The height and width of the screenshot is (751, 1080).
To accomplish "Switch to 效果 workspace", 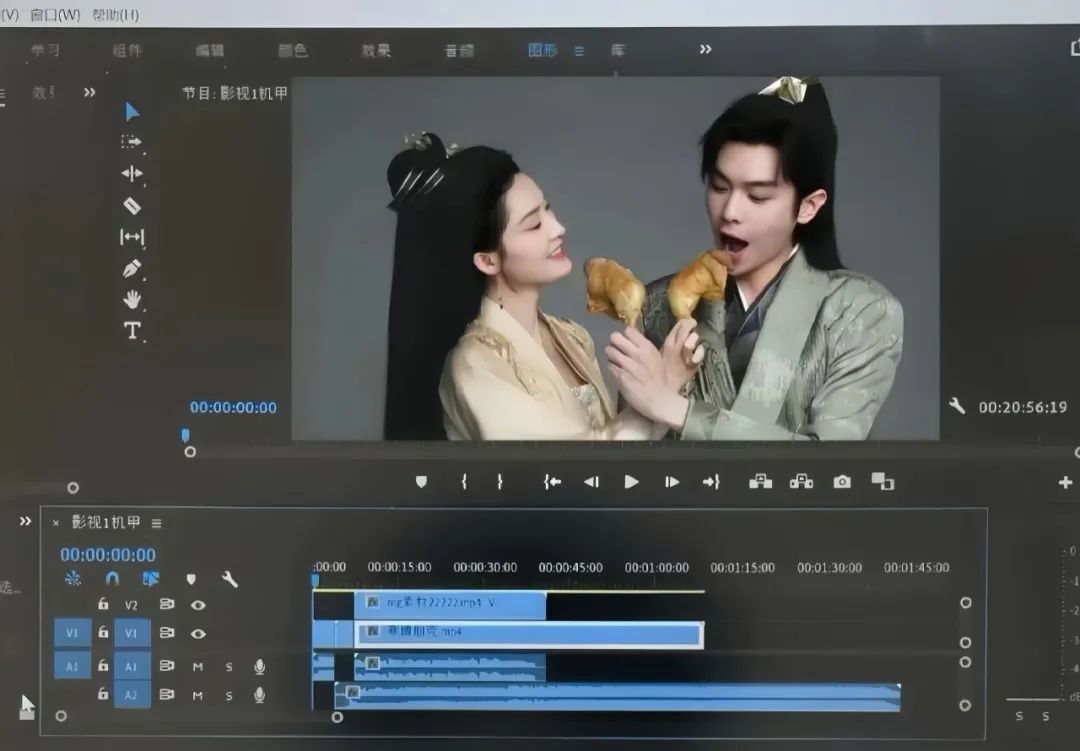I will pyautogui.click(x=376, y=50).
